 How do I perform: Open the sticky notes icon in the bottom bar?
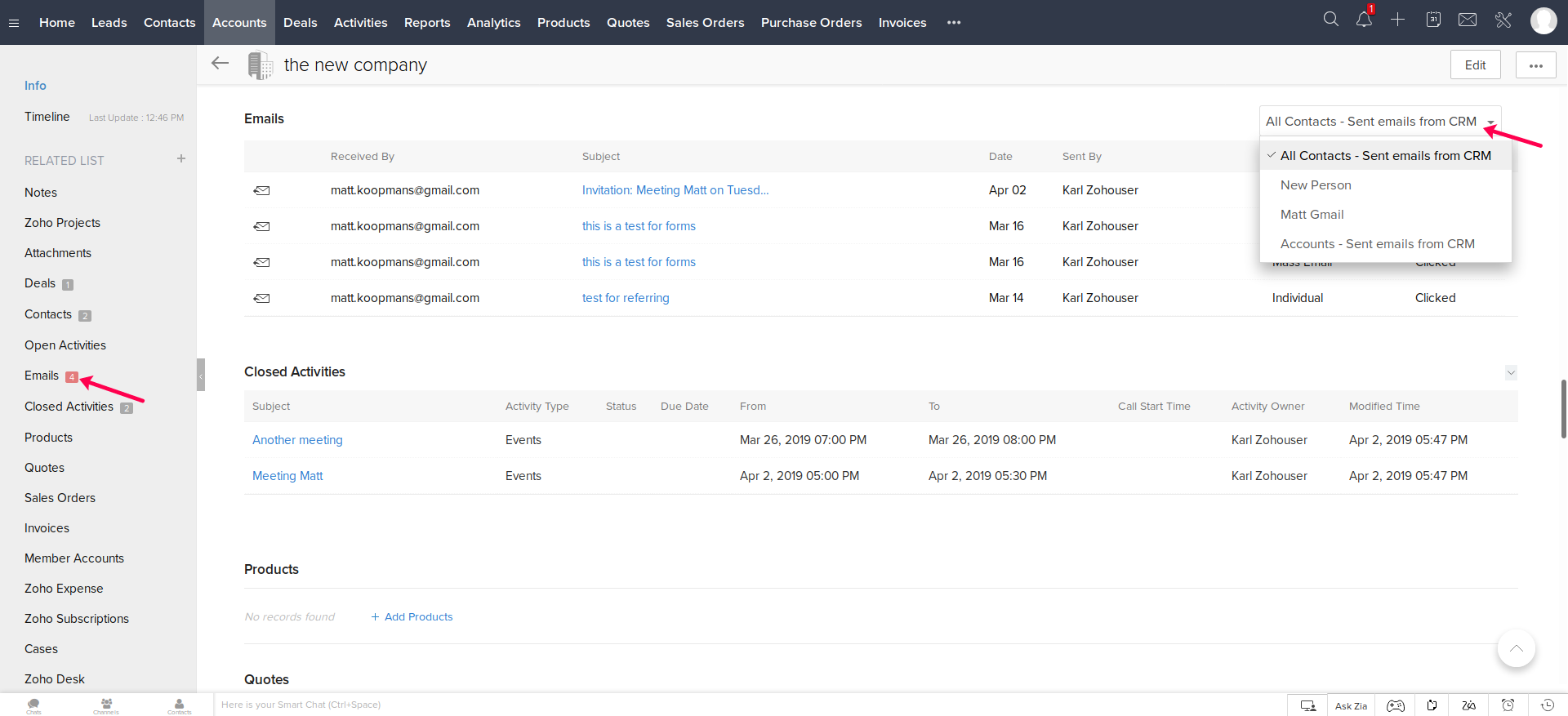point(1432,705)
